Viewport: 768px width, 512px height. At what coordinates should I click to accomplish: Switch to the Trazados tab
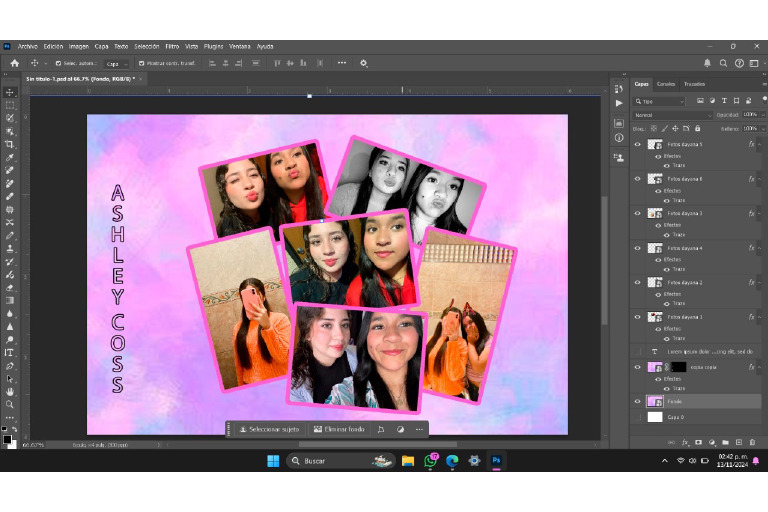[x=694, y=84]
